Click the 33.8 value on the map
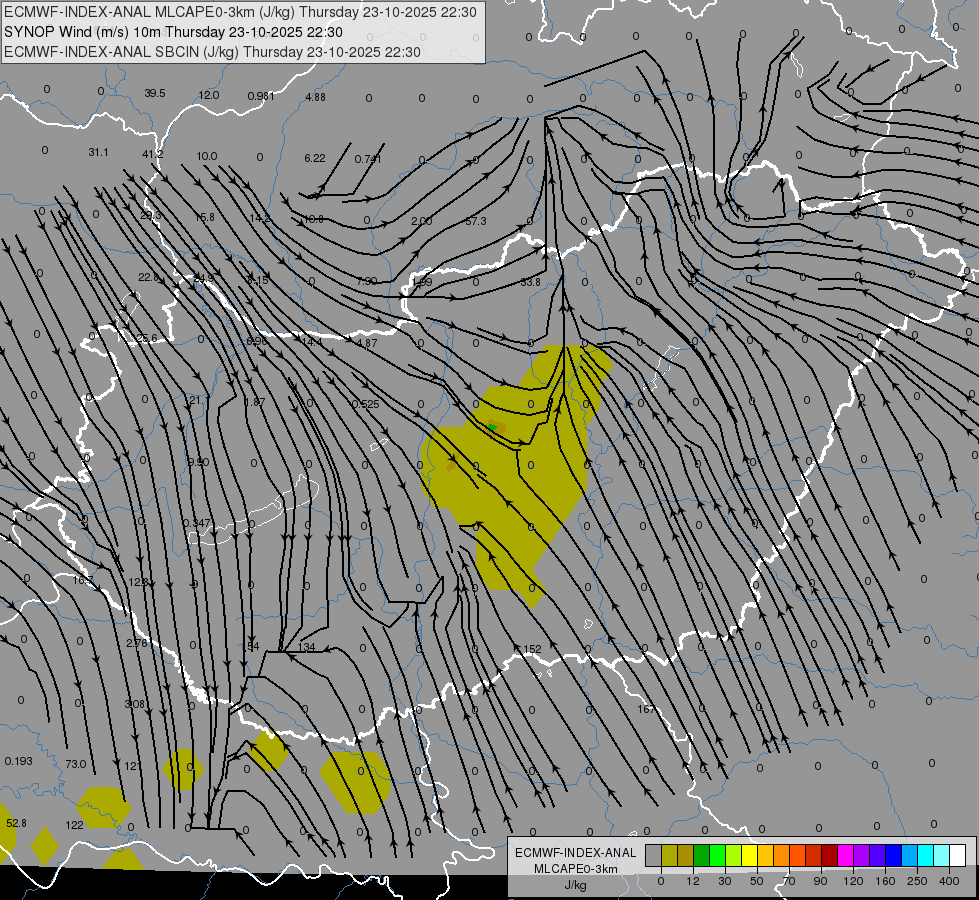The height and width of the screenshot is (900, 979). click(530, 282)
